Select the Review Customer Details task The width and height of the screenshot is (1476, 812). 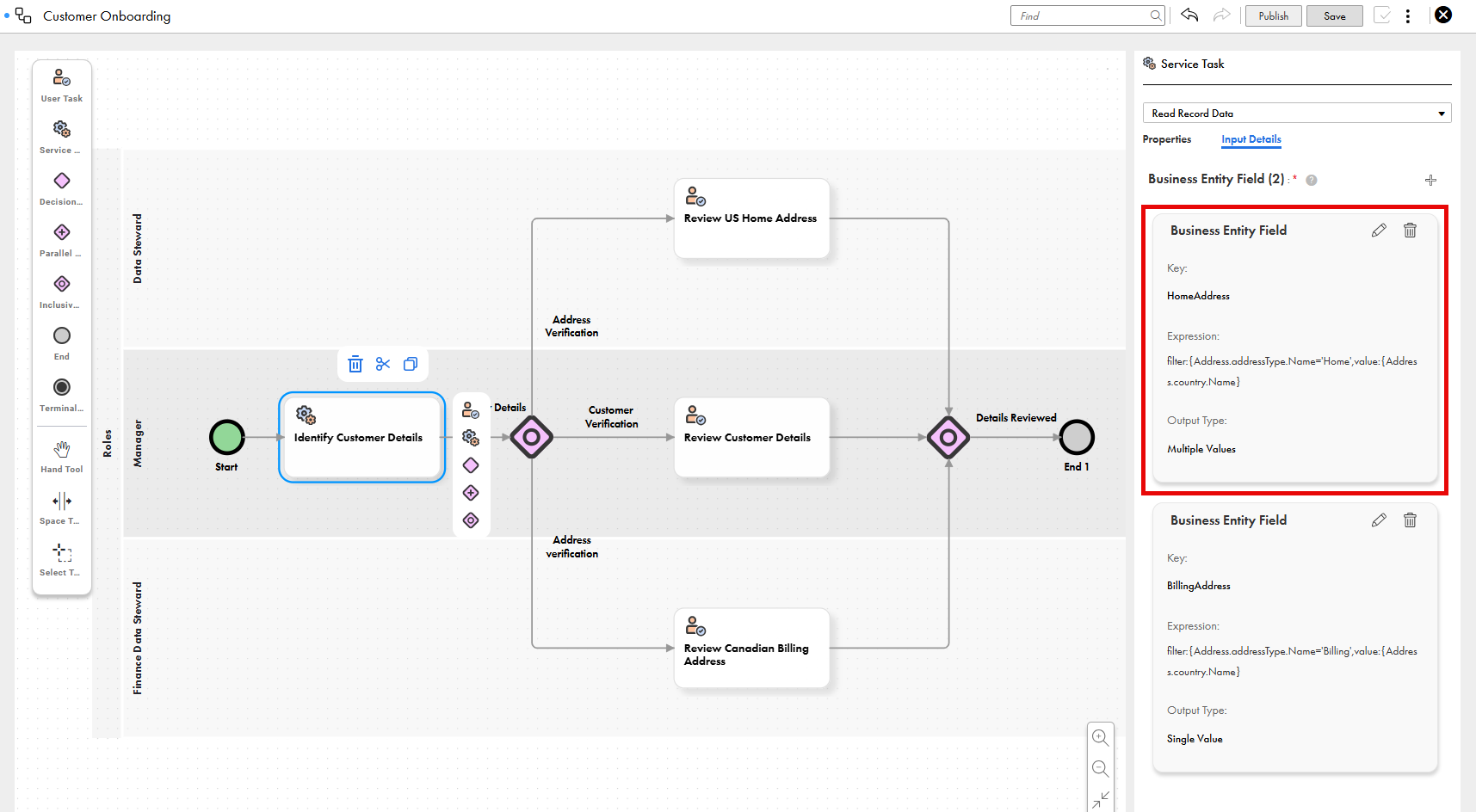[751, 437]
